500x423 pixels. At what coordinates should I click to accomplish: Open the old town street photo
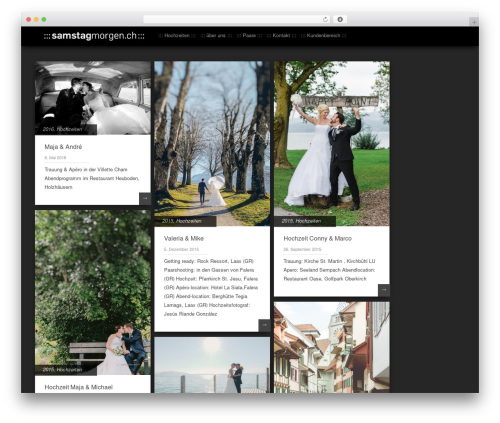pyautogui.click(x=332, y=347)
